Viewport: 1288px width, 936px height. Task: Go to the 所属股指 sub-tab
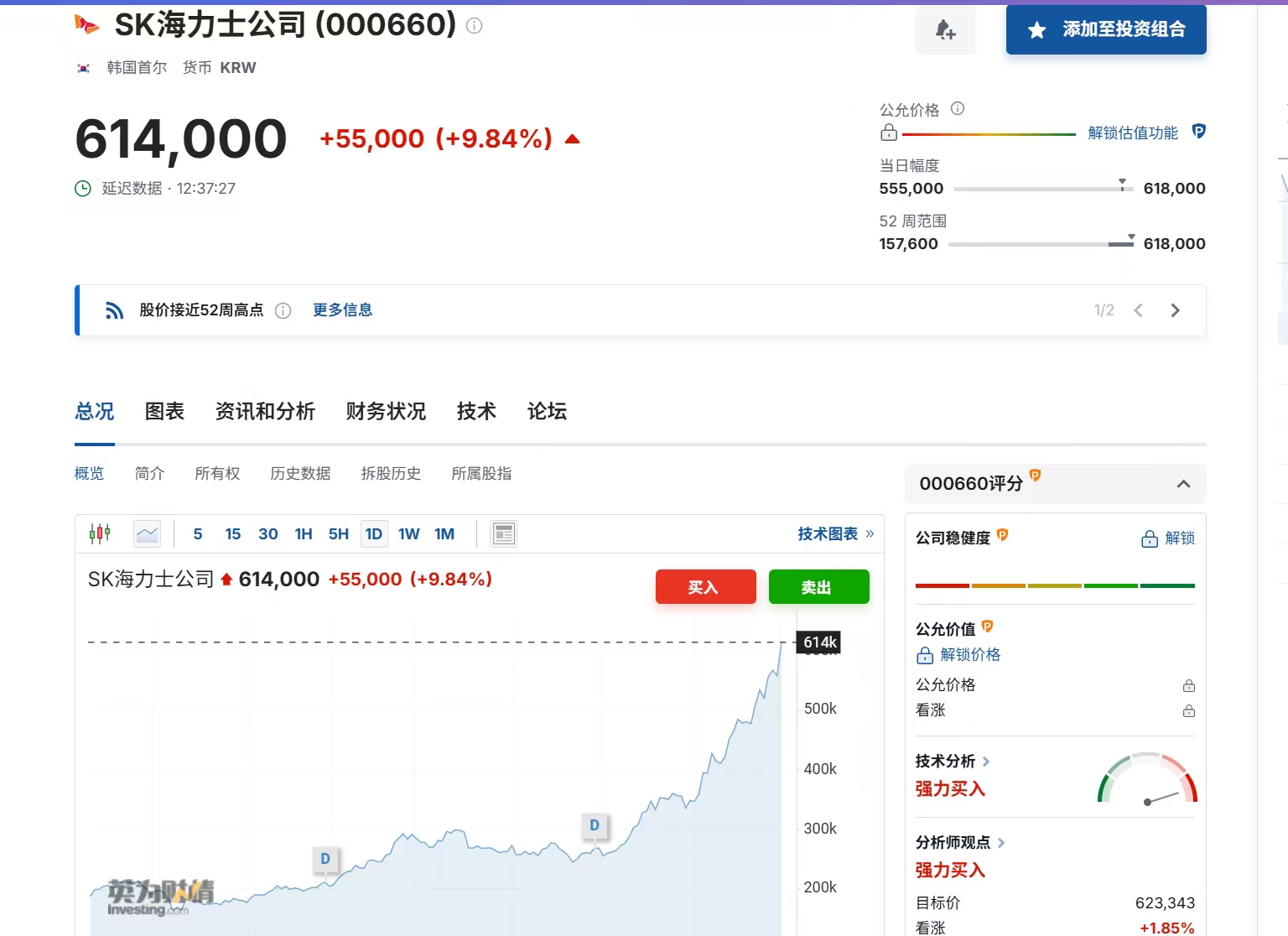[481, 474]
